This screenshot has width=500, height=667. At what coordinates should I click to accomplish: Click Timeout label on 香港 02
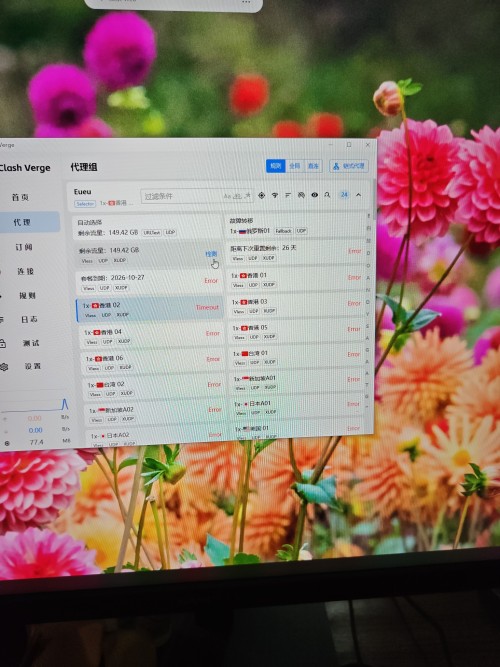(x=207, y=307)
